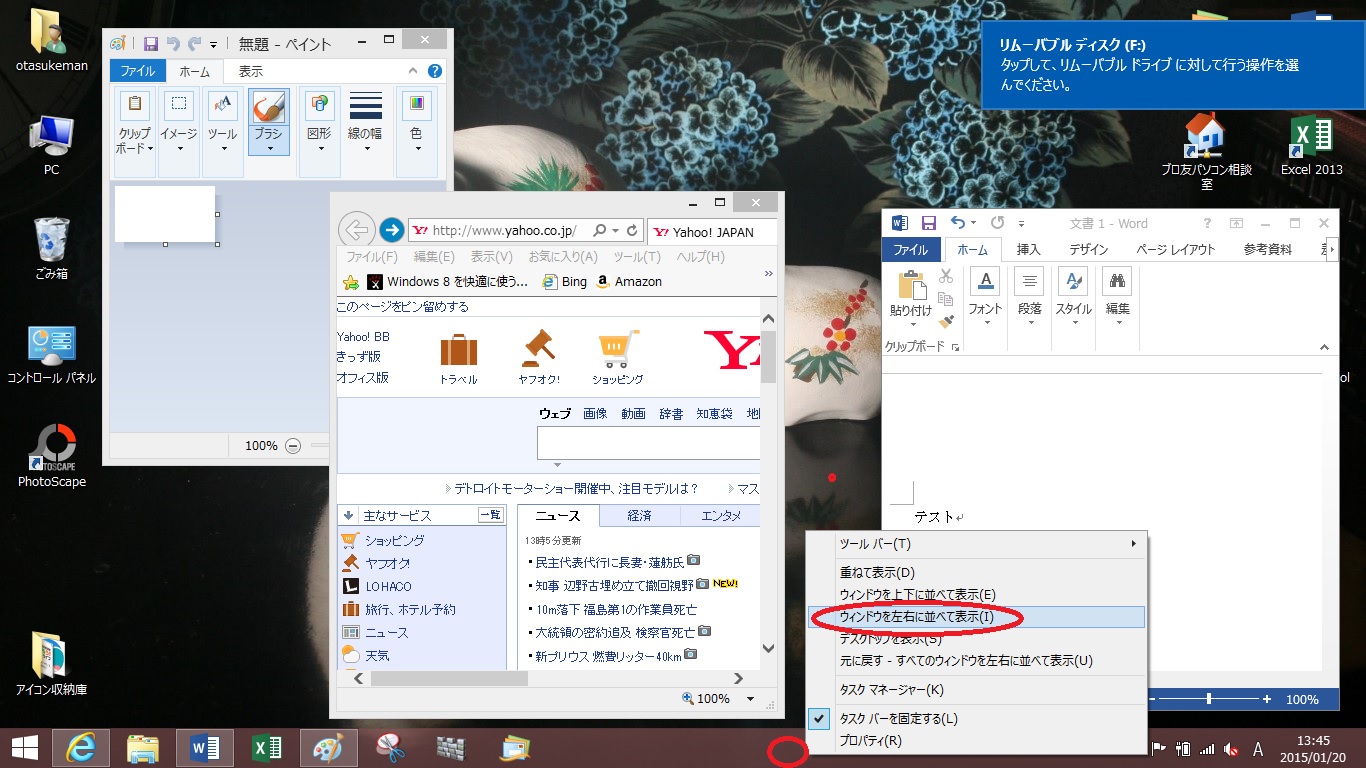Click the back arrow button in Internet Explorer
The image size is (1366, 768).
point(357,229)
